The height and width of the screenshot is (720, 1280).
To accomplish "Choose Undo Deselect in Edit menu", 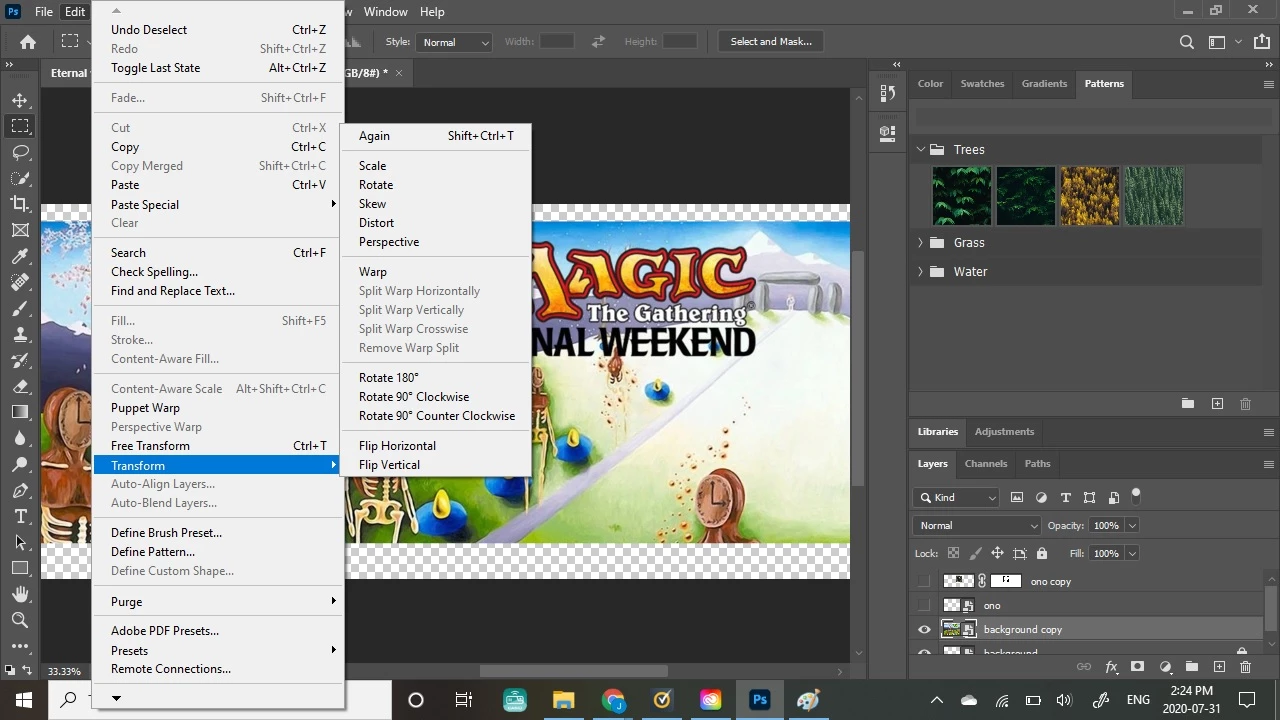I will pyautogui.click(x=218, y=30).
